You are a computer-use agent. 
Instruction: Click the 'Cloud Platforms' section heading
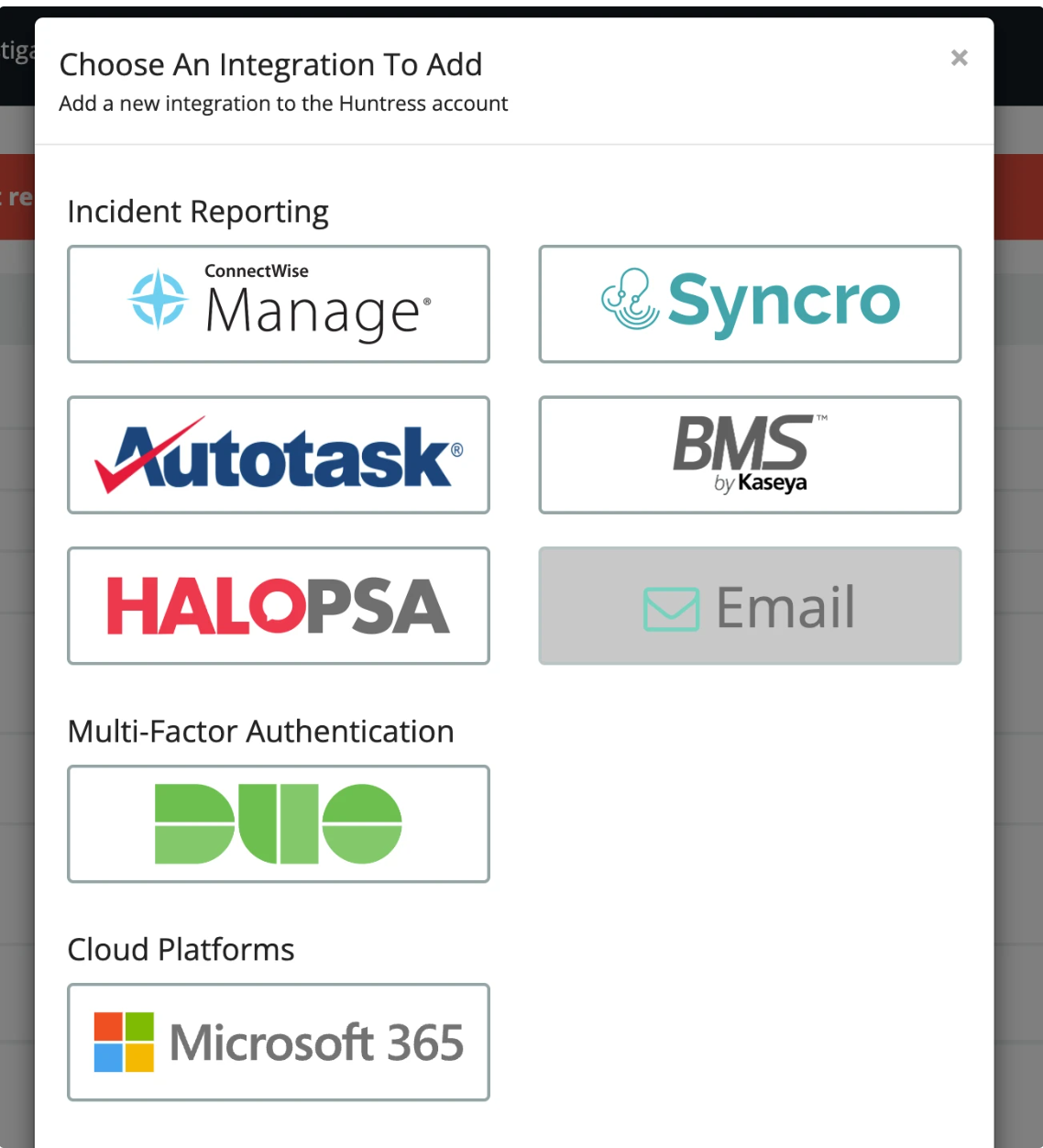coord(181,950)
